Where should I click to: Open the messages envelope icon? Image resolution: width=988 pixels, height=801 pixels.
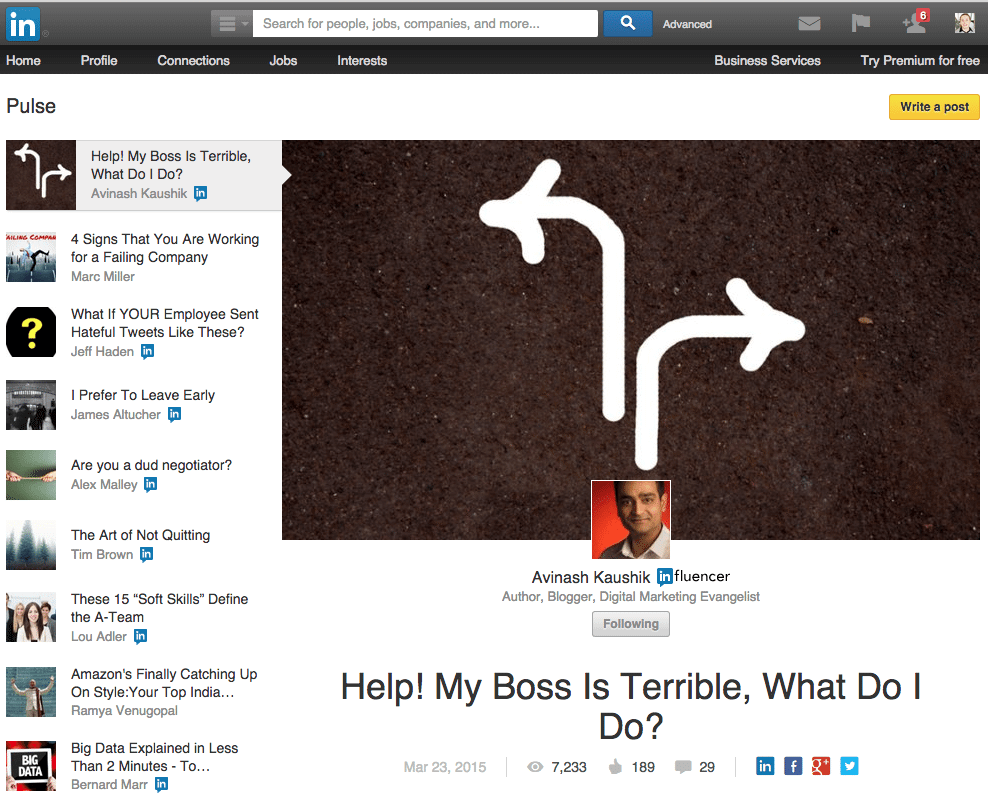[809, 24]
